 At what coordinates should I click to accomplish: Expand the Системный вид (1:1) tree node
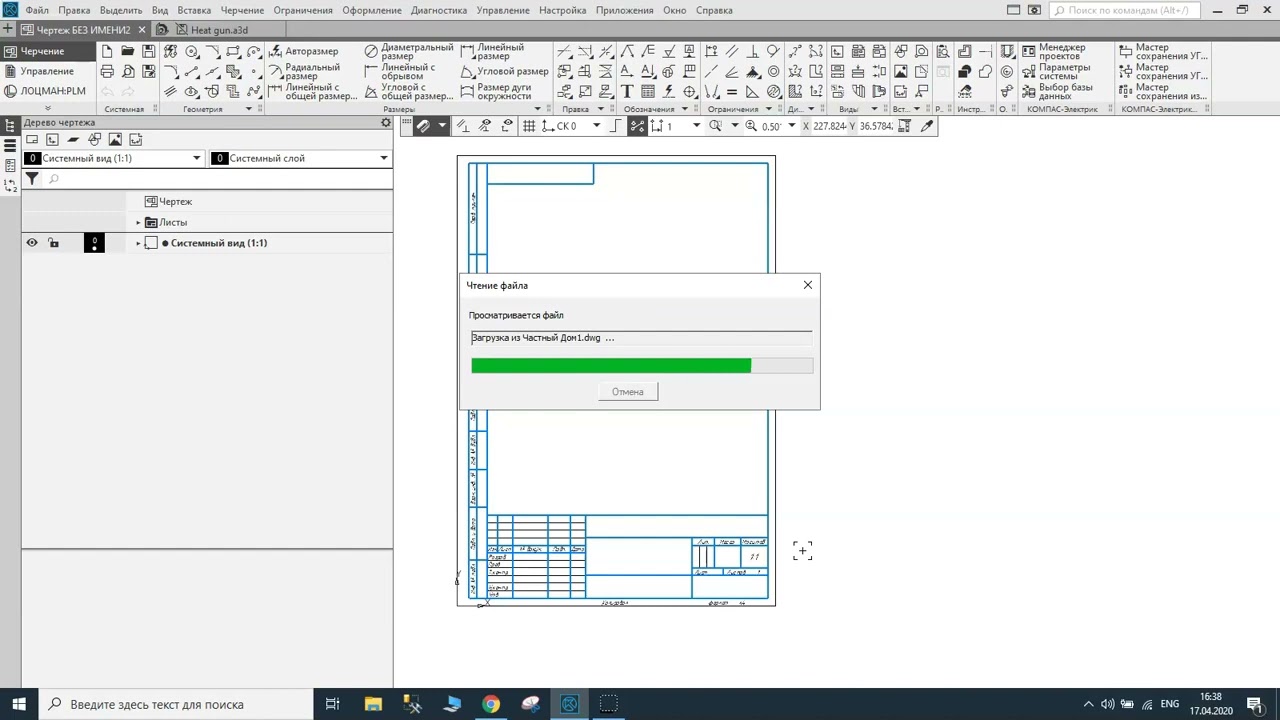click(138, 243)
